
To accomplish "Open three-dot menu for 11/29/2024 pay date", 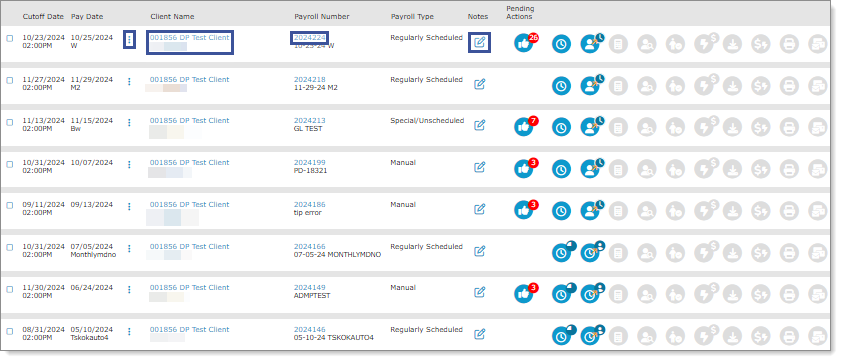I will 129,82.
